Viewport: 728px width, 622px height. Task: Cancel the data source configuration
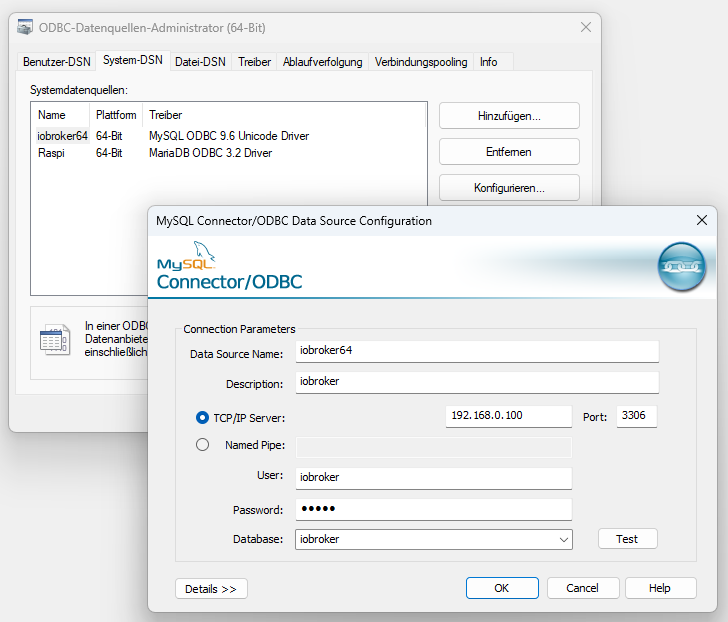click(x=583, y=588)
